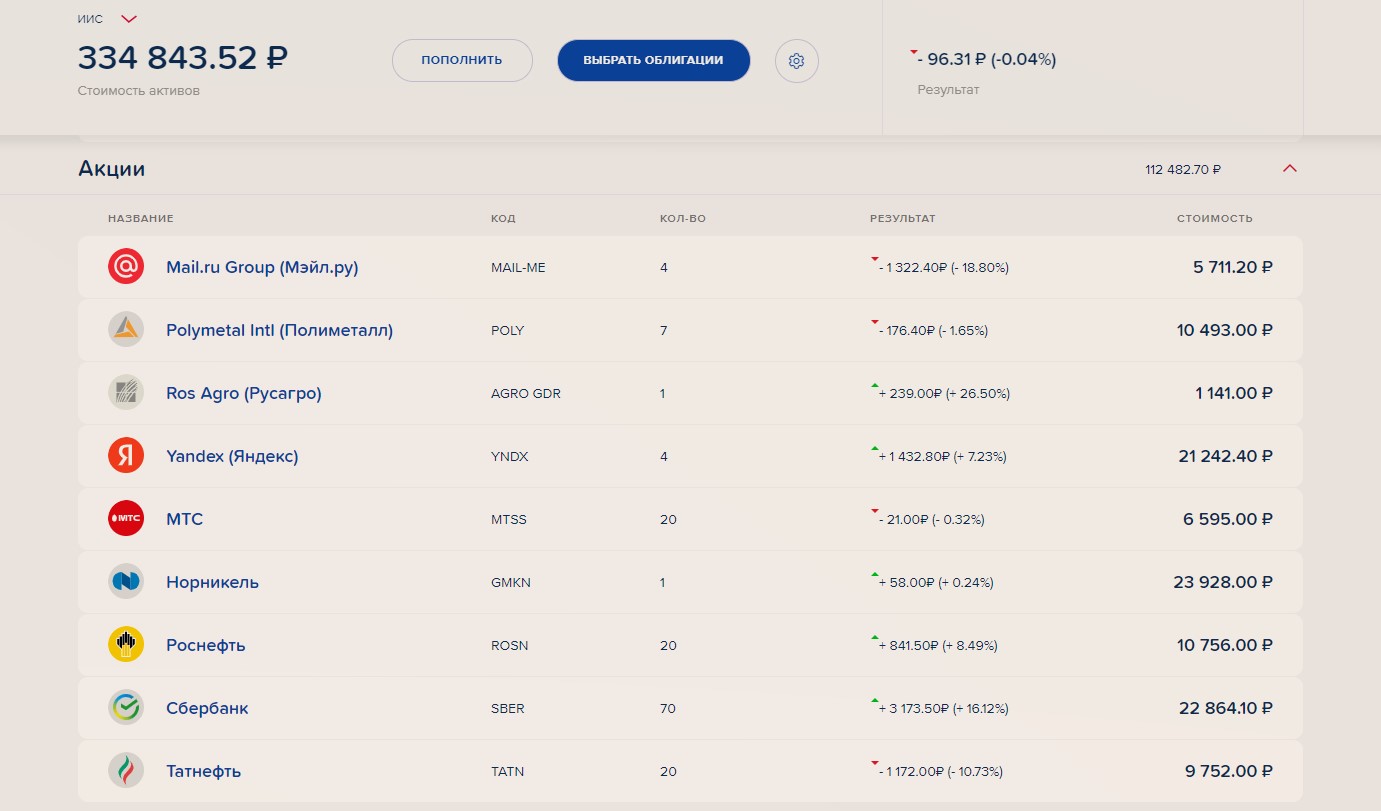The height and width of the screenshot is (811, 1381).
Task: Click the Polymetal logo icon
Action: (x=126, y=330)
